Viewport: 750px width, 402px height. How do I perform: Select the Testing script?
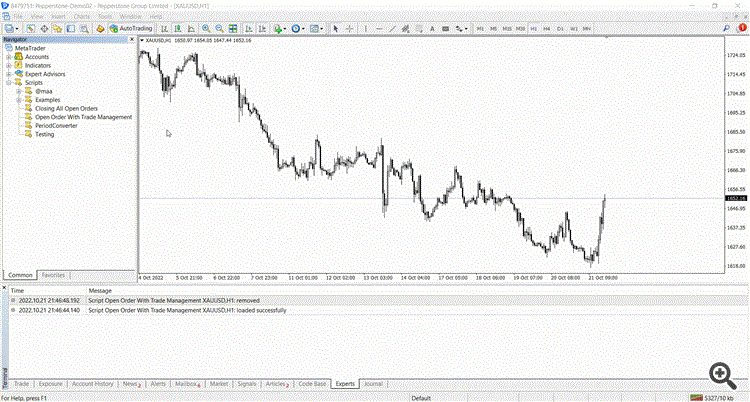[44, 134]
